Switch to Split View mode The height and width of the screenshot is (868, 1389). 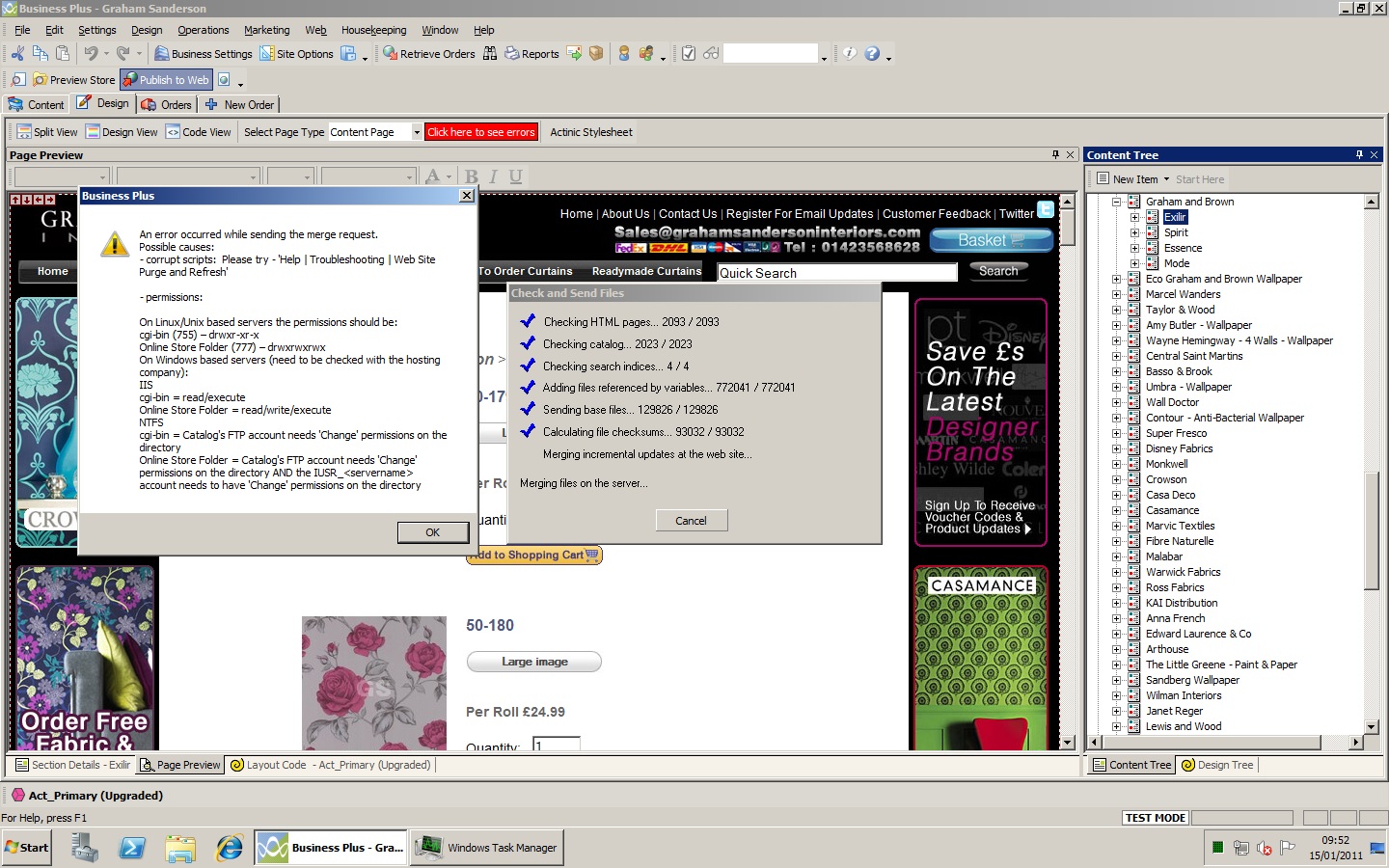click(47, 132)
